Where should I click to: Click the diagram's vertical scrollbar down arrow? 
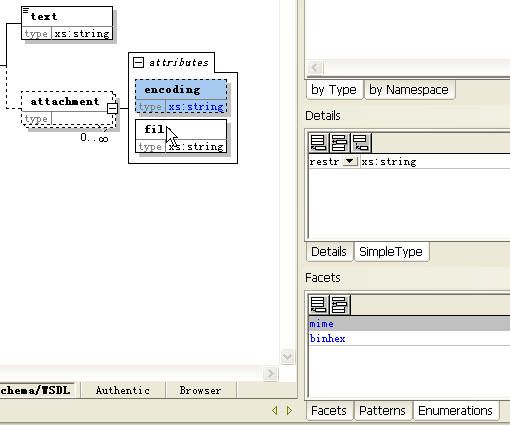coord(287,357)
